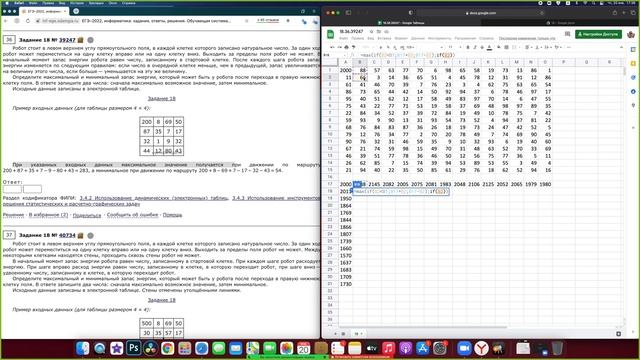Open Google Chrome from the Dock
640x360 pixels.
167,348
